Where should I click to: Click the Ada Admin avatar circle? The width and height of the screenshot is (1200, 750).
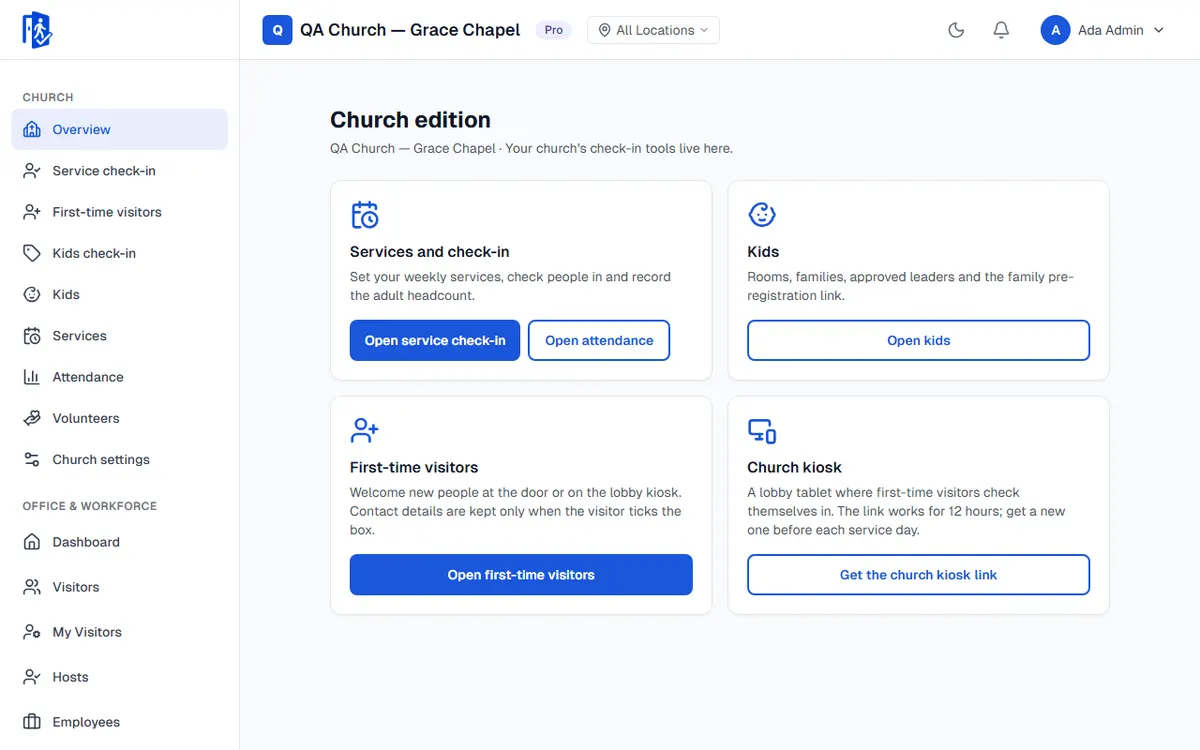click(x=1055, y=30)
